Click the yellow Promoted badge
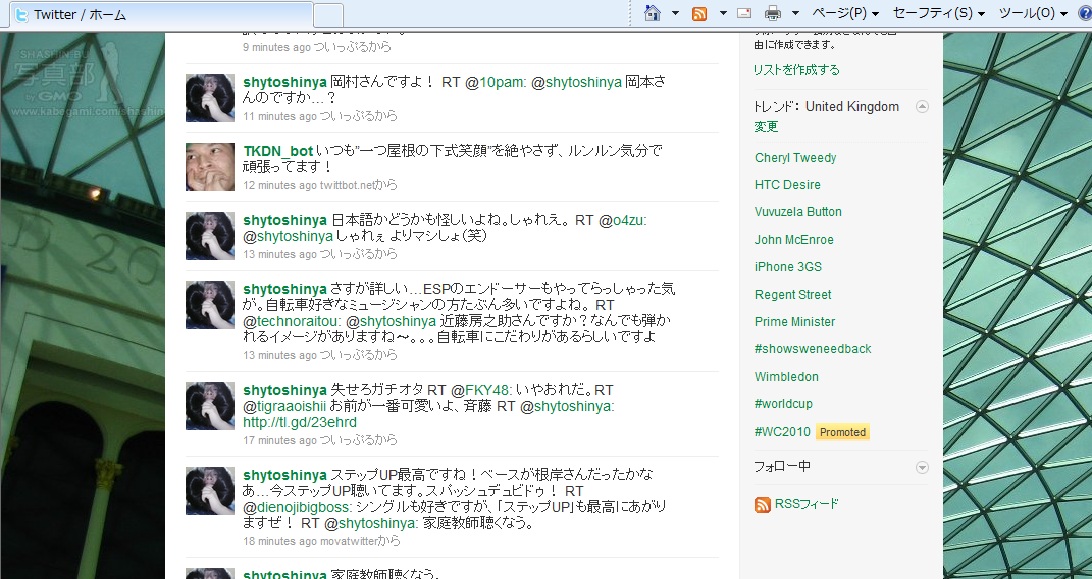 (x=843, y=432)
